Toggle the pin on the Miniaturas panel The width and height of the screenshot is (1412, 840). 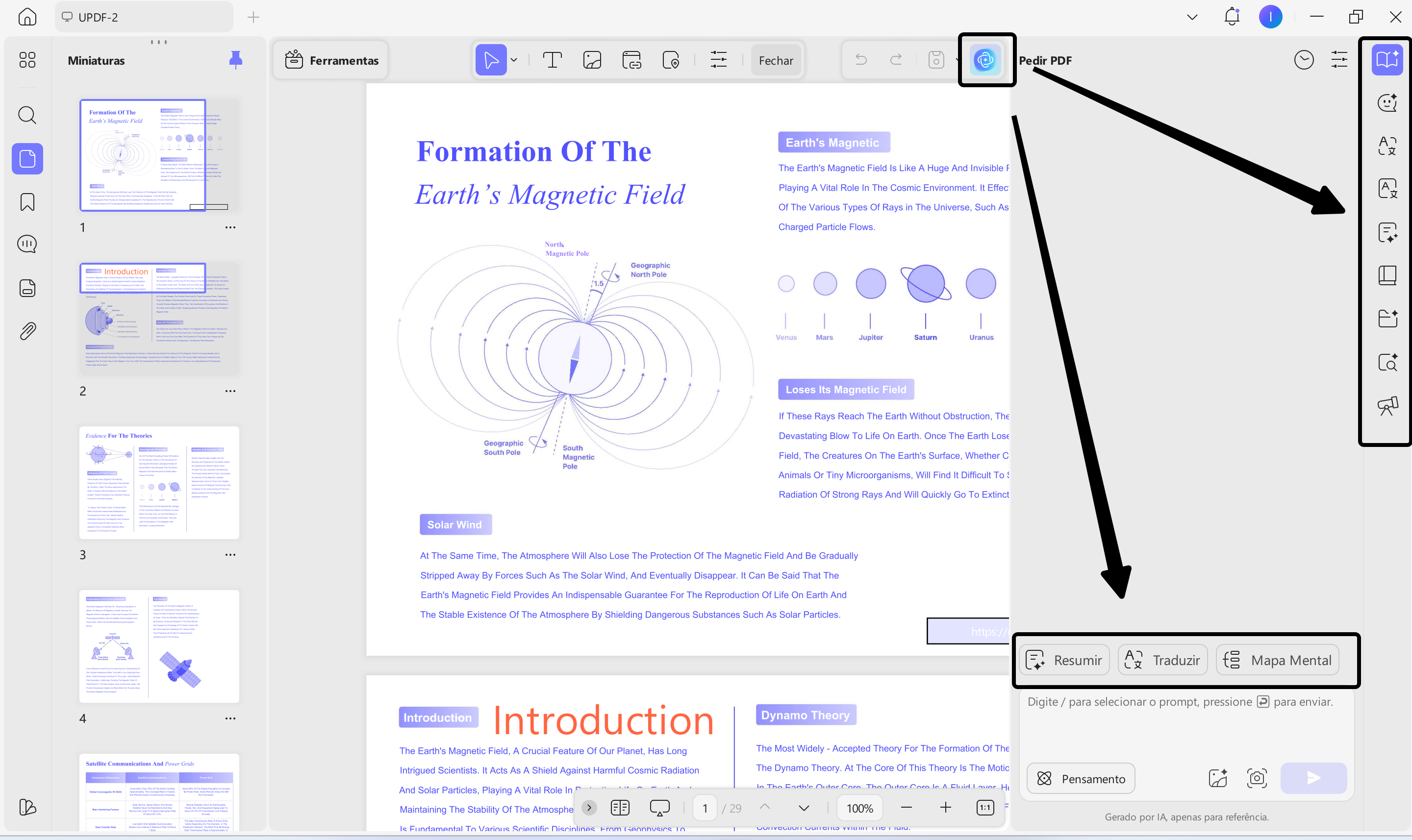[x=235, y=59]
